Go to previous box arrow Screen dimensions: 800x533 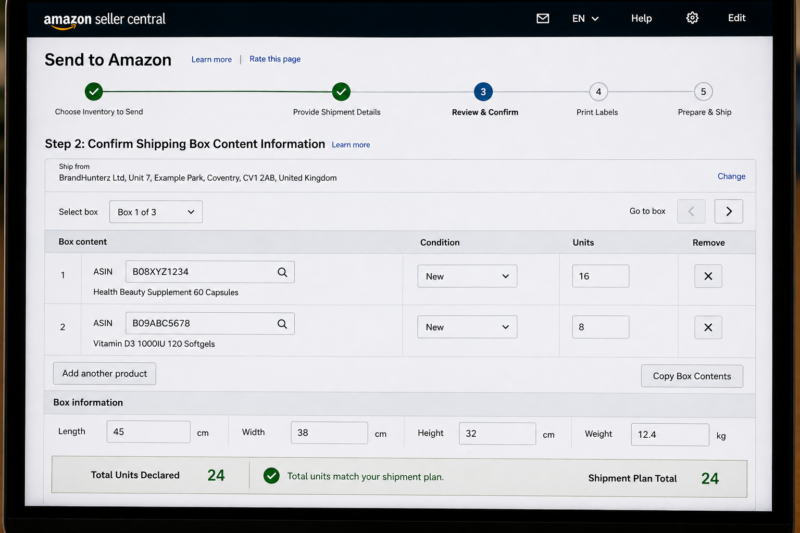click(x=691, y=211)
